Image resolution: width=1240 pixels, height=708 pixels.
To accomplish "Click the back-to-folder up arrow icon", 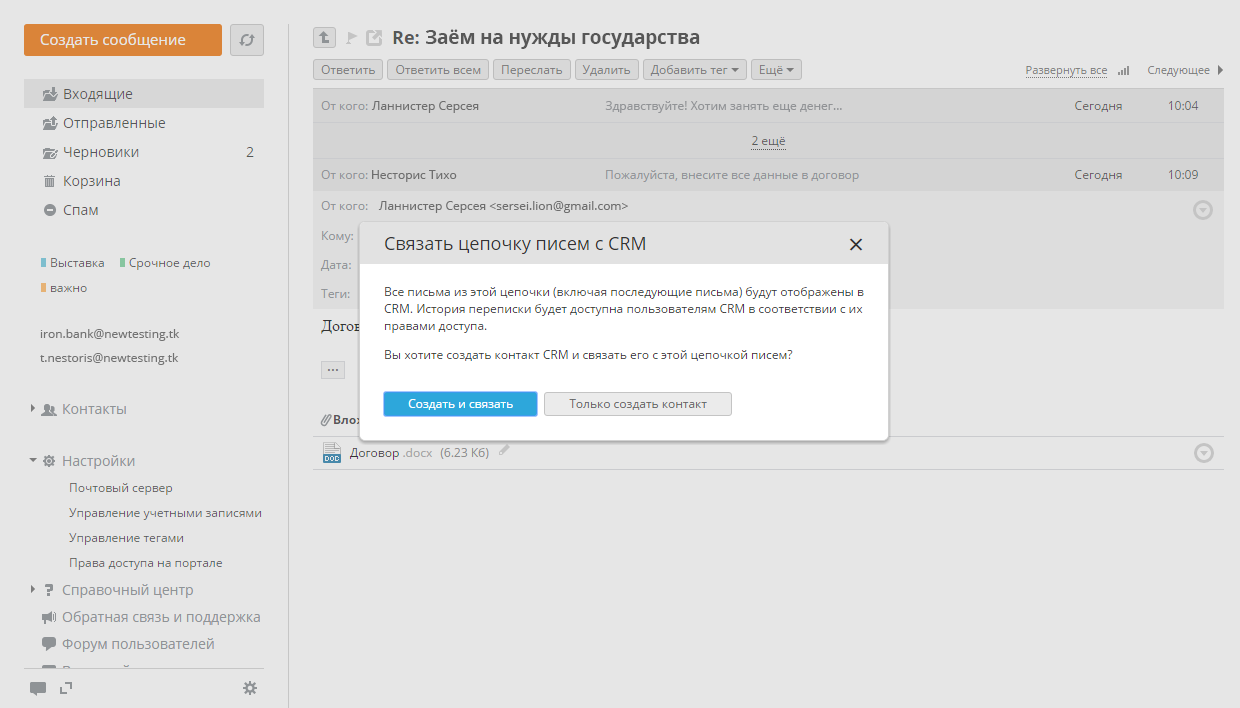I will click(324, 38).
